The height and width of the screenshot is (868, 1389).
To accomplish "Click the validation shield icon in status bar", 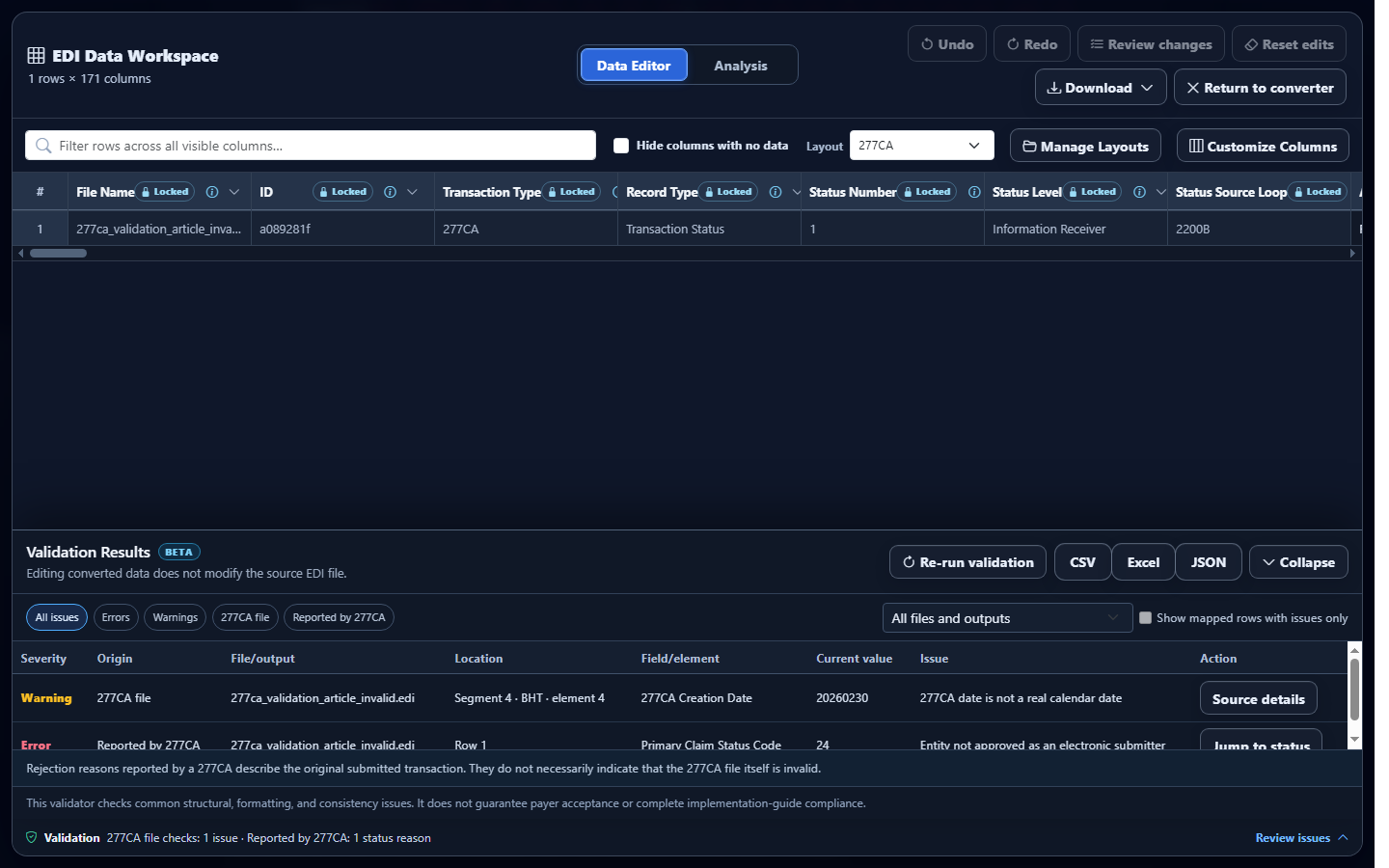I will (x=32, y=837).
